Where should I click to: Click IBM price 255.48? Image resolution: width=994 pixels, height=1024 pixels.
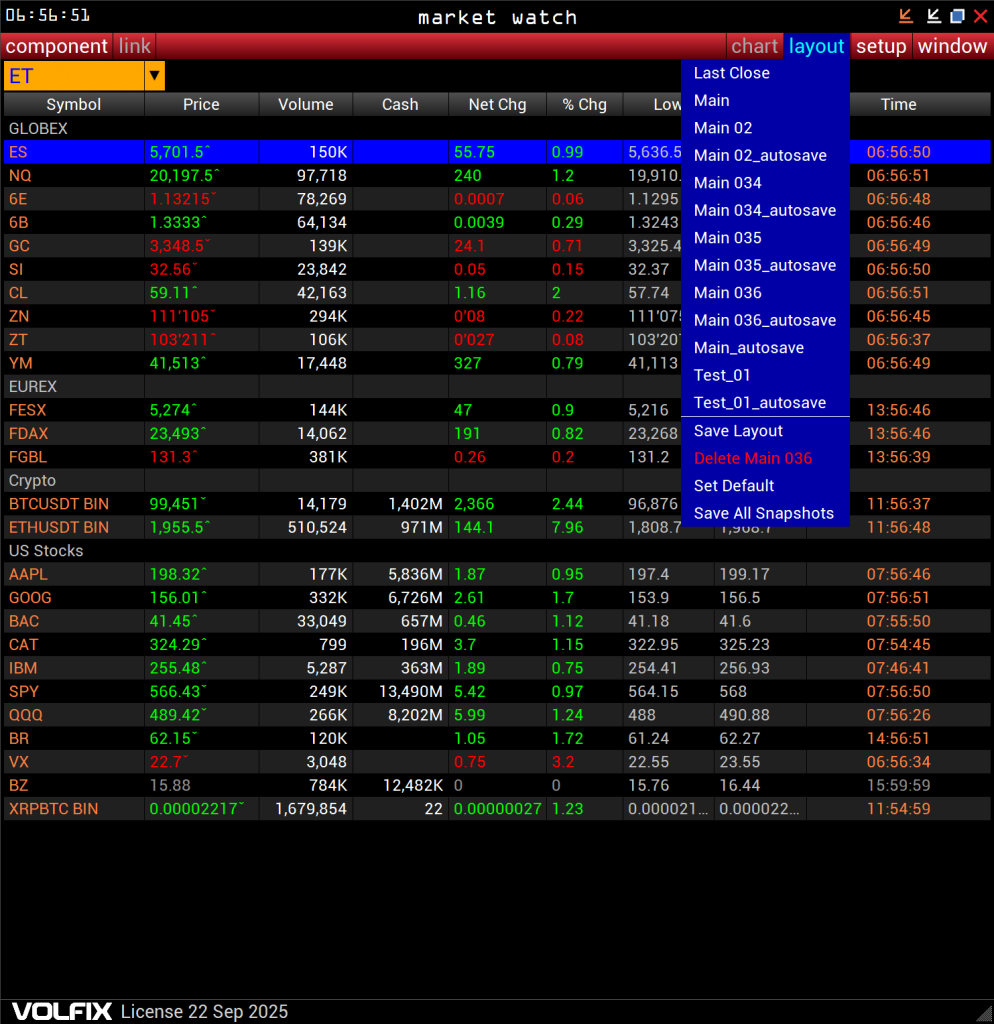pyautogui.click(x=178, y=669)
